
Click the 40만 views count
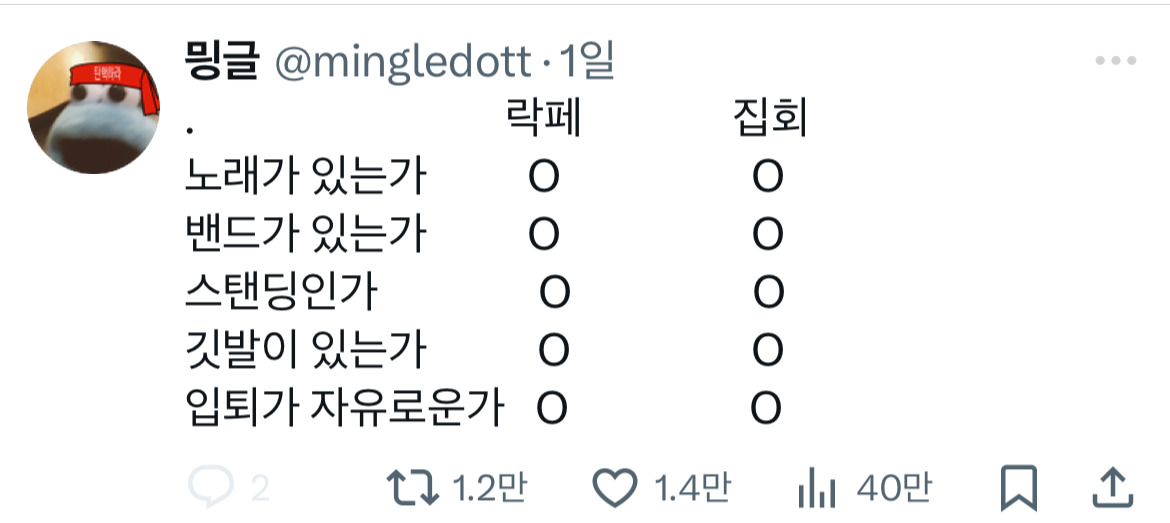pos(893,488)
